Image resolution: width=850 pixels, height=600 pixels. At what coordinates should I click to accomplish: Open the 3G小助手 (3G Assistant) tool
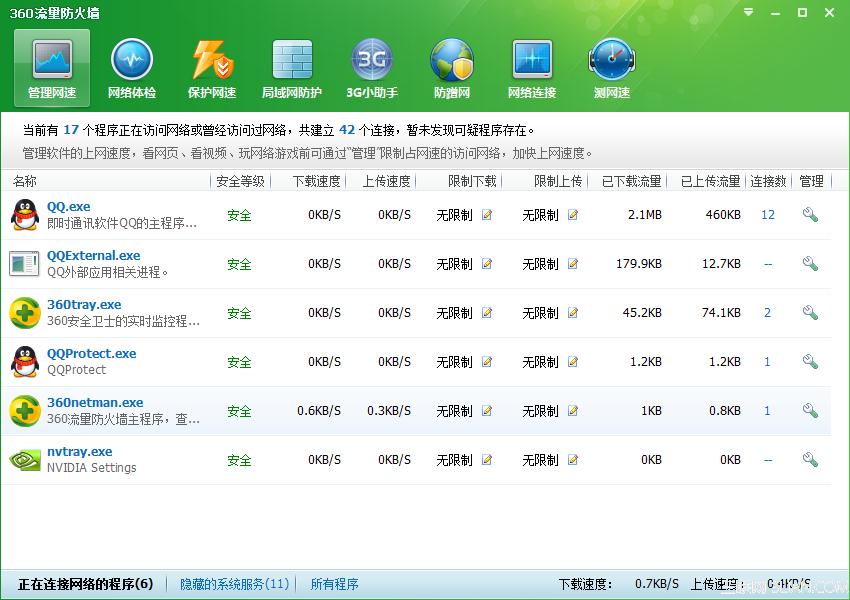372,67
